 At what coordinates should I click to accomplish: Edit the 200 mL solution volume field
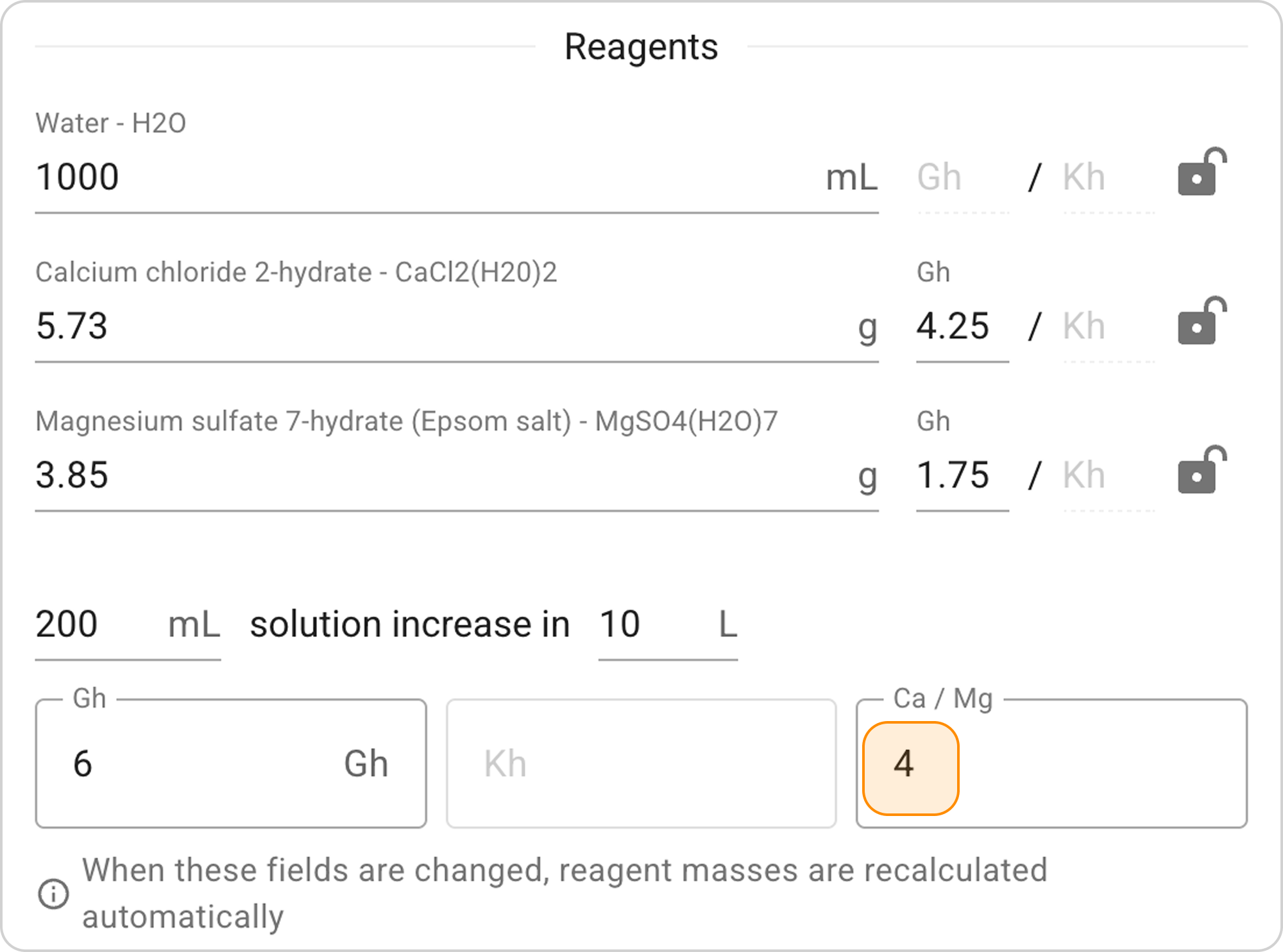coord(96,624)
